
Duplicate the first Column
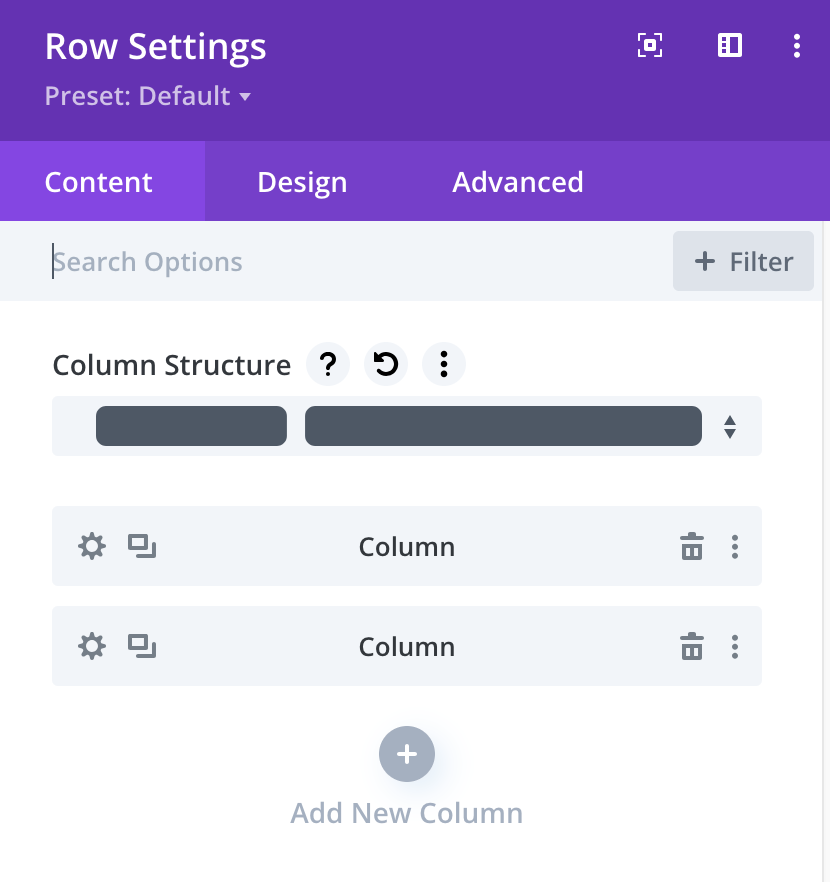point(142,547)
